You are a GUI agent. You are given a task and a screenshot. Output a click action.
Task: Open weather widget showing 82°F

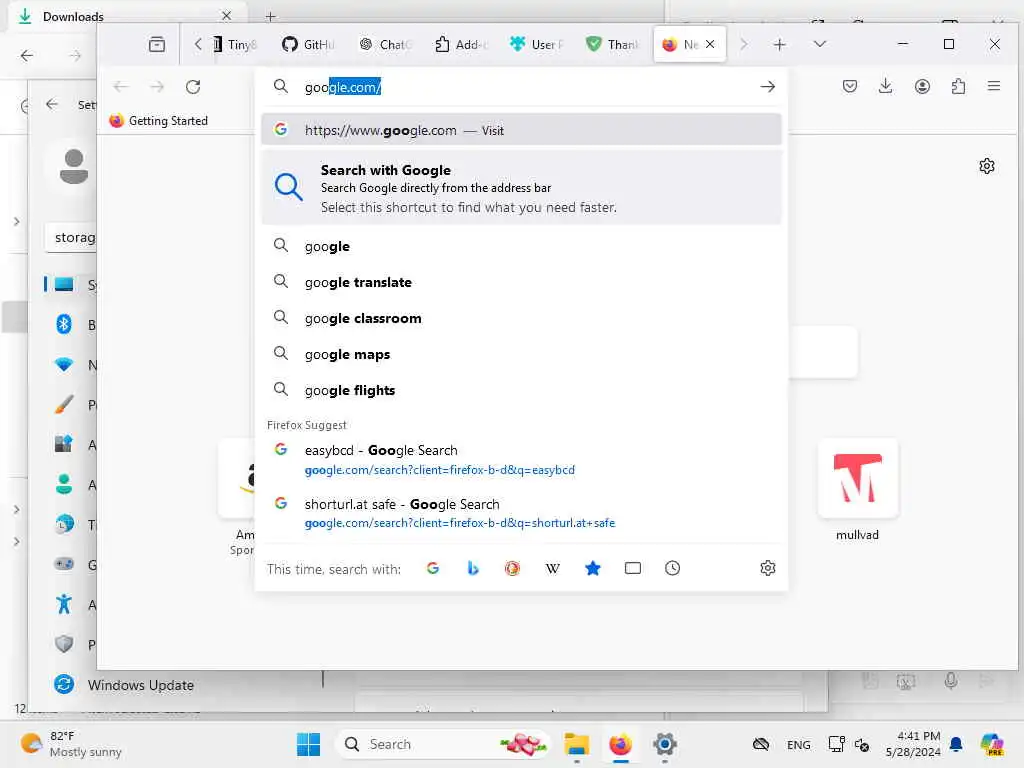pyautogui.click(x=71, y=744)
